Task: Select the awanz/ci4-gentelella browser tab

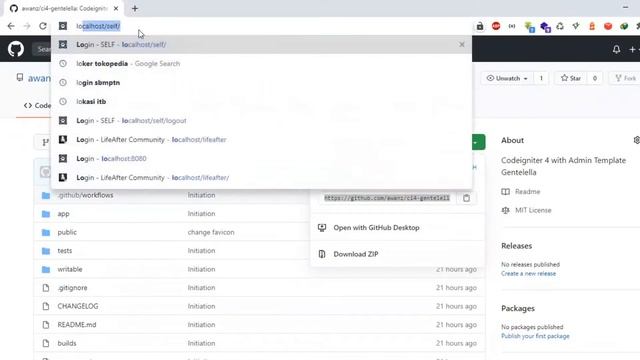Action: [x=64, y=8]
